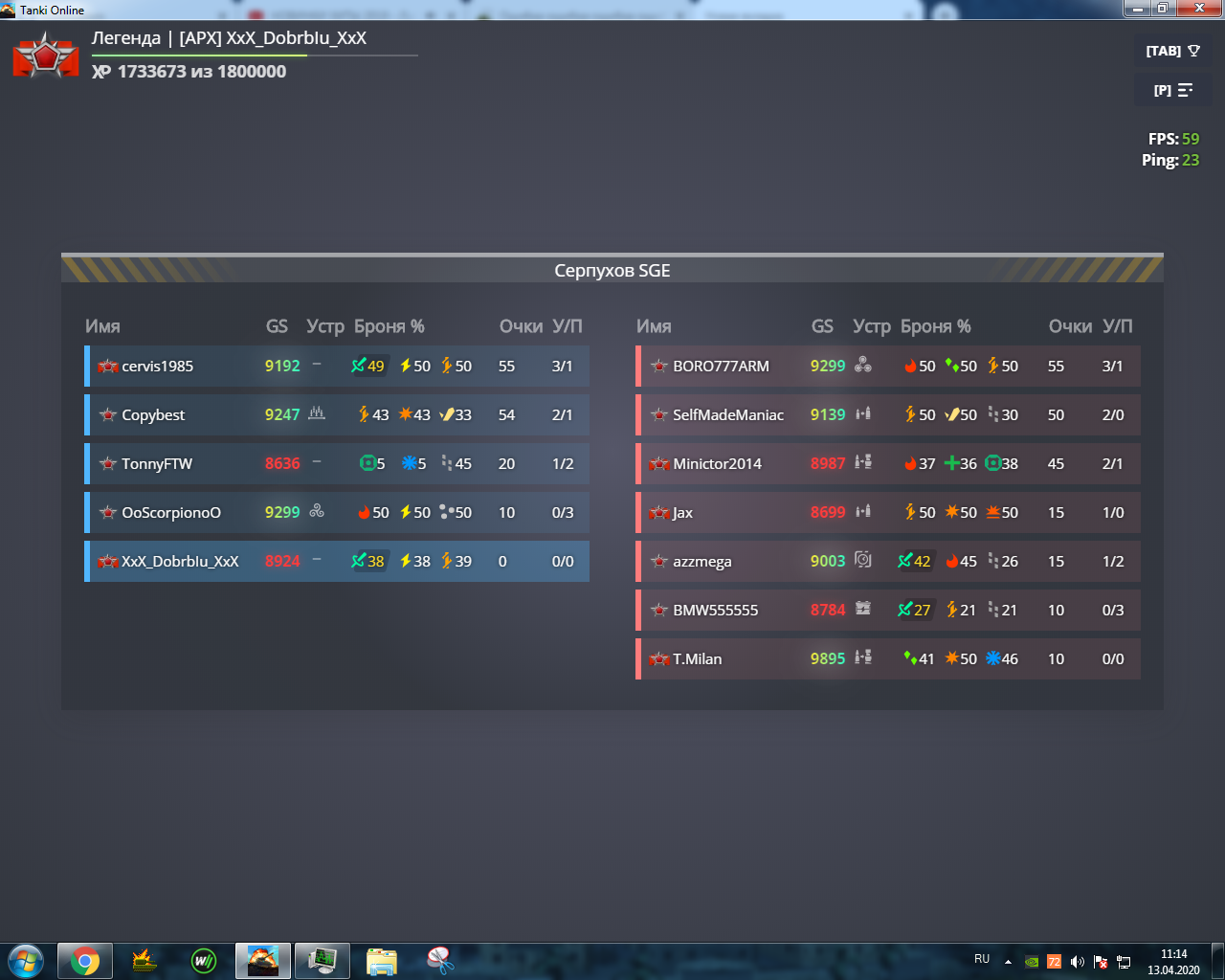Click the RU language indicator
Screen dimensions: 1225x980
[982, 959]
